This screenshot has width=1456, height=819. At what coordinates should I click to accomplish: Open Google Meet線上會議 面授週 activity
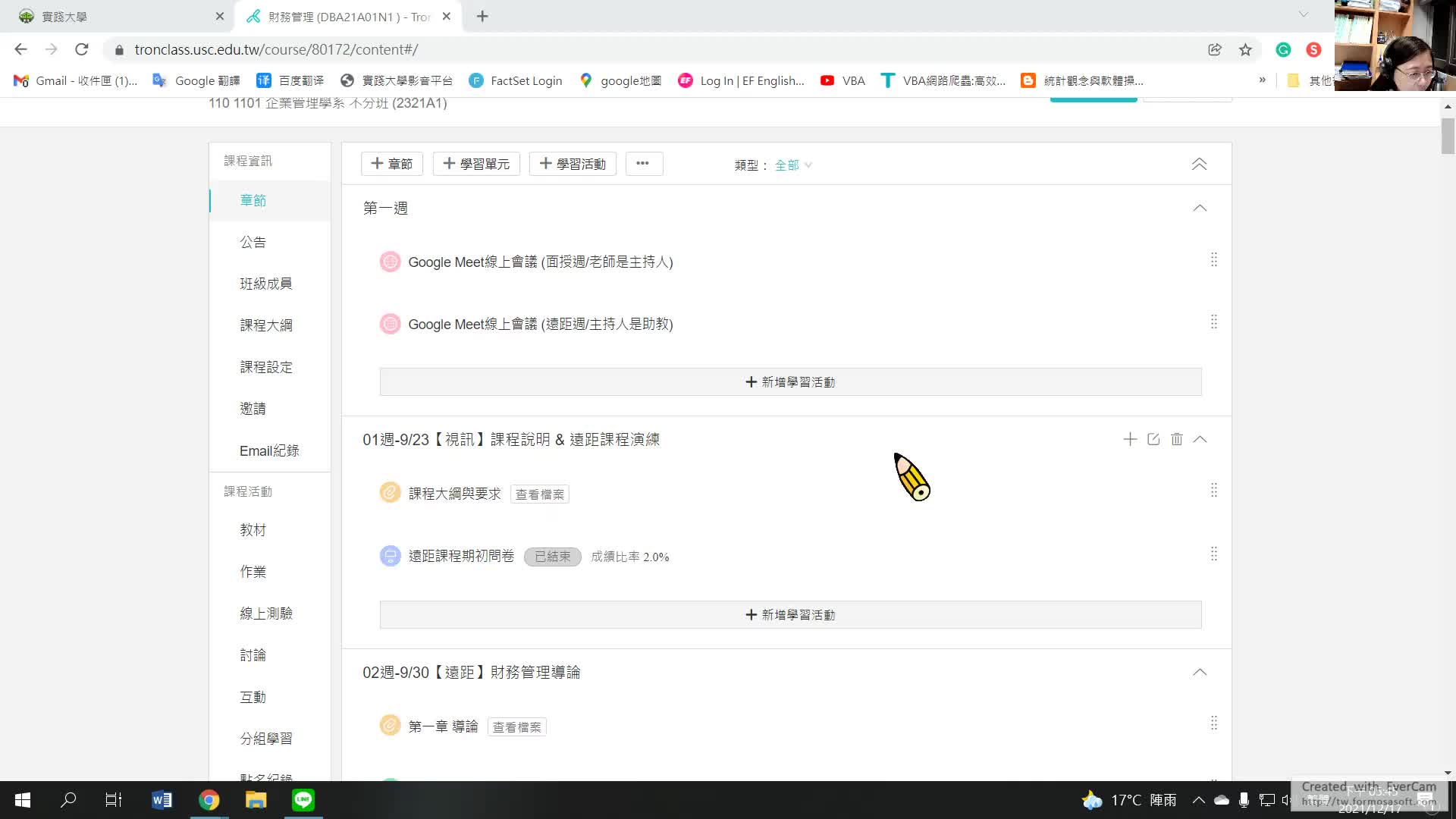(x=541, y=262)
